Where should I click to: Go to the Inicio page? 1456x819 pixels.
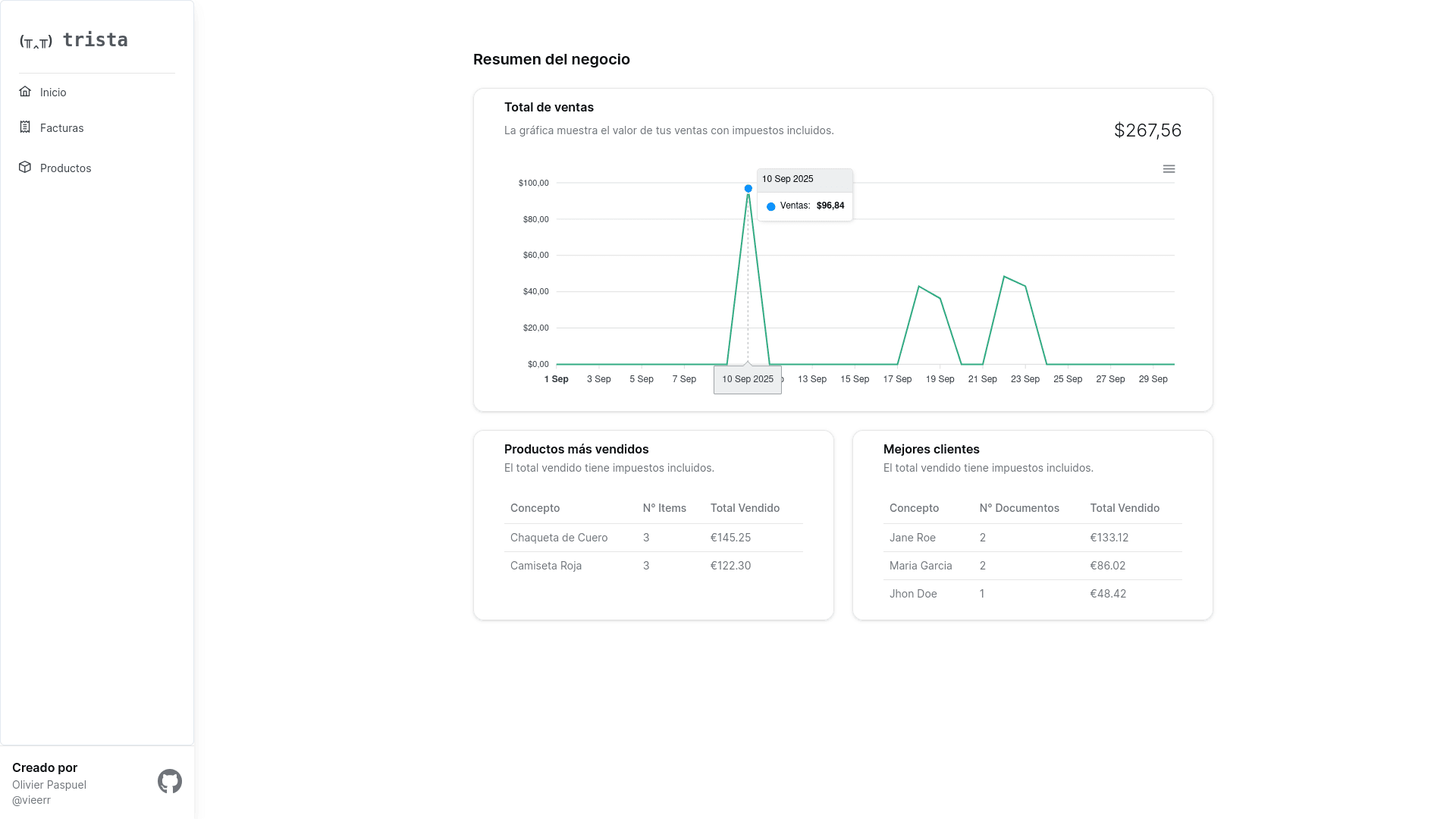coord(53,93)
